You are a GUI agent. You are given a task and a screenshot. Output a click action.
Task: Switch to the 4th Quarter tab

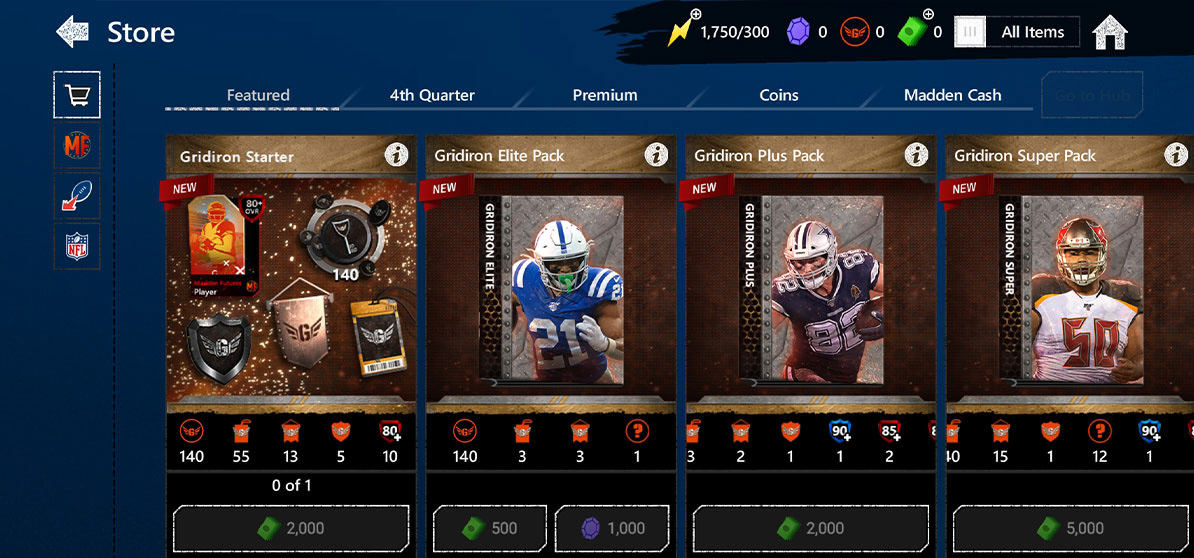pyautogui.click(x=432, y=95)
